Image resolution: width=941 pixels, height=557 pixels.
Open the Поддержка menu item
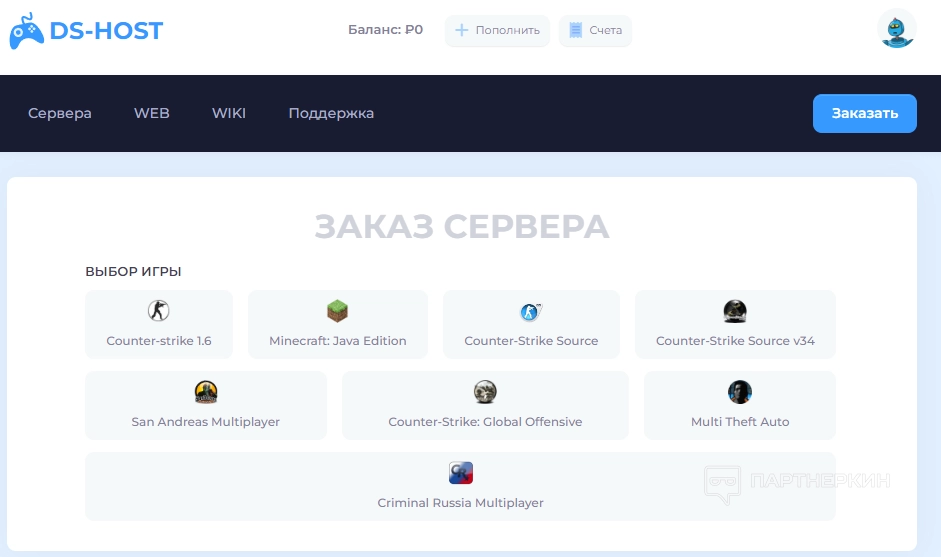tap(331, 113)
